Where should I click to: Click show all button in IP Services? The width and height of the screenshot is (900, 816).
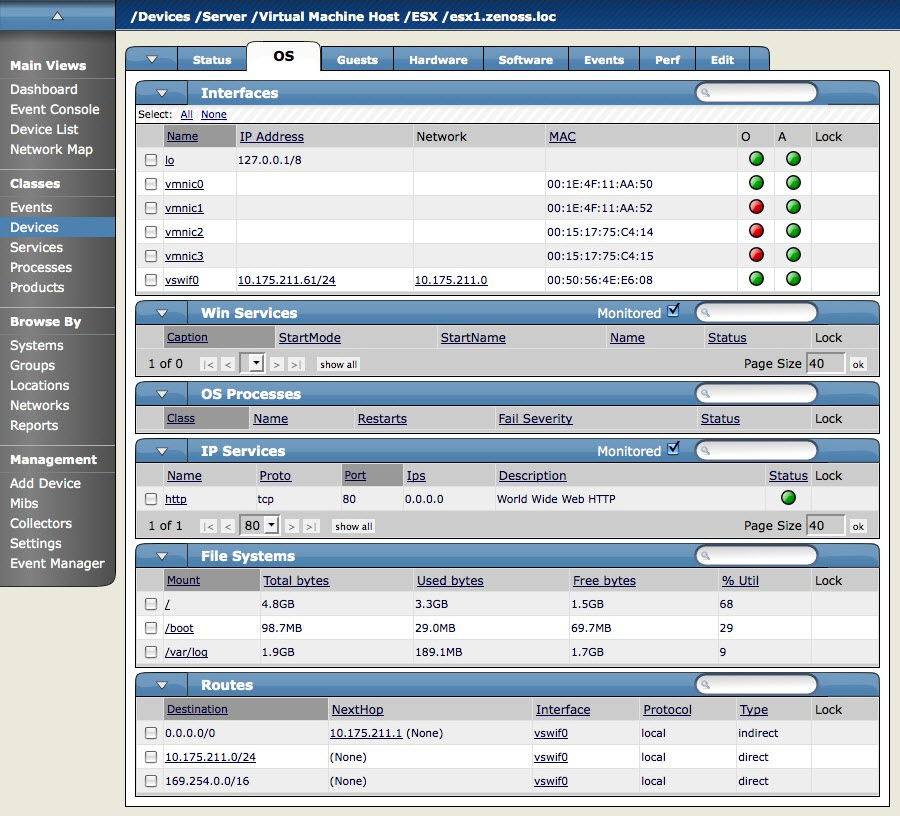coord(353,526)
